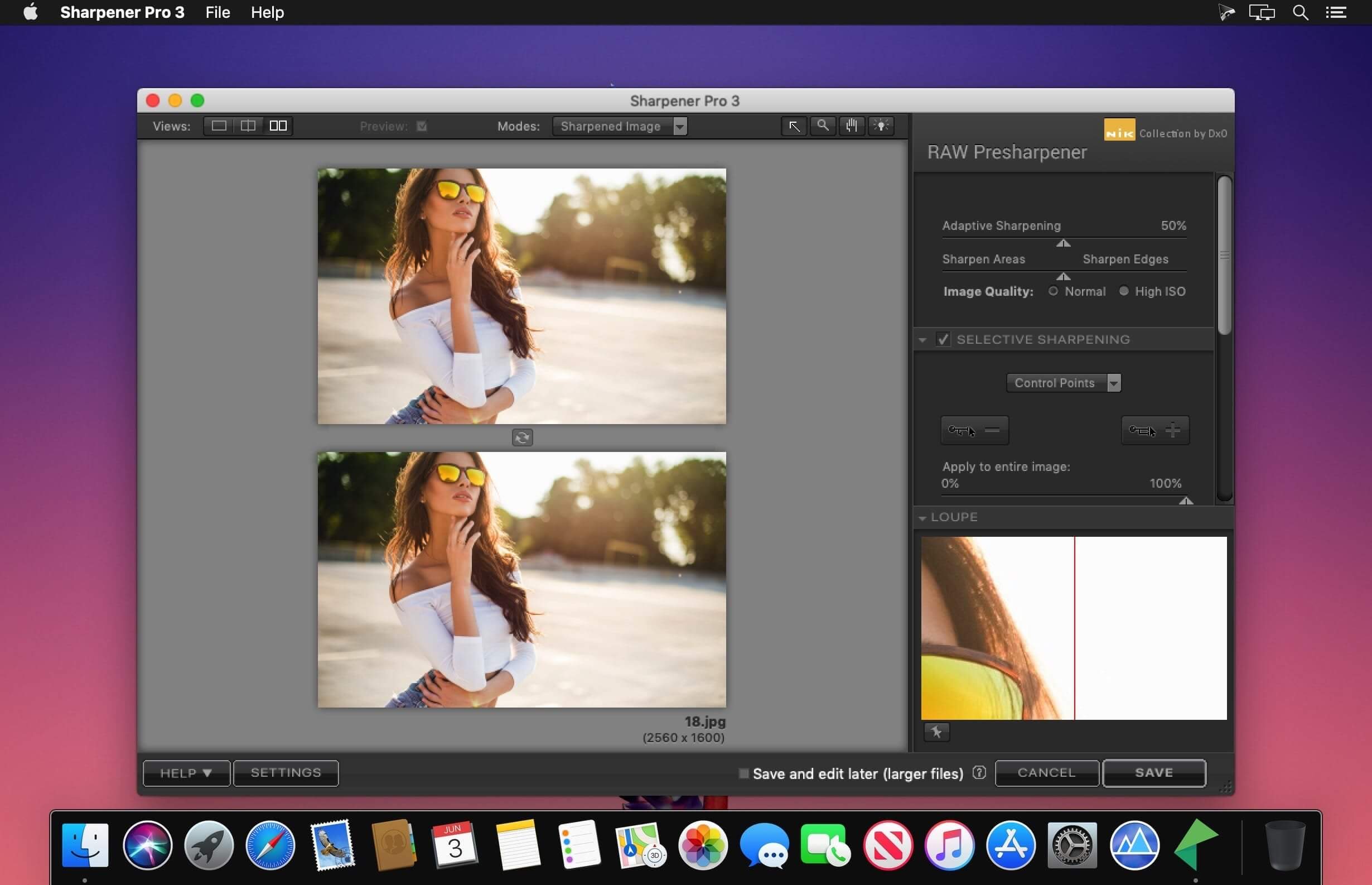Open the File menu
Screen dimensions: 1372x885
click(218, 12)
